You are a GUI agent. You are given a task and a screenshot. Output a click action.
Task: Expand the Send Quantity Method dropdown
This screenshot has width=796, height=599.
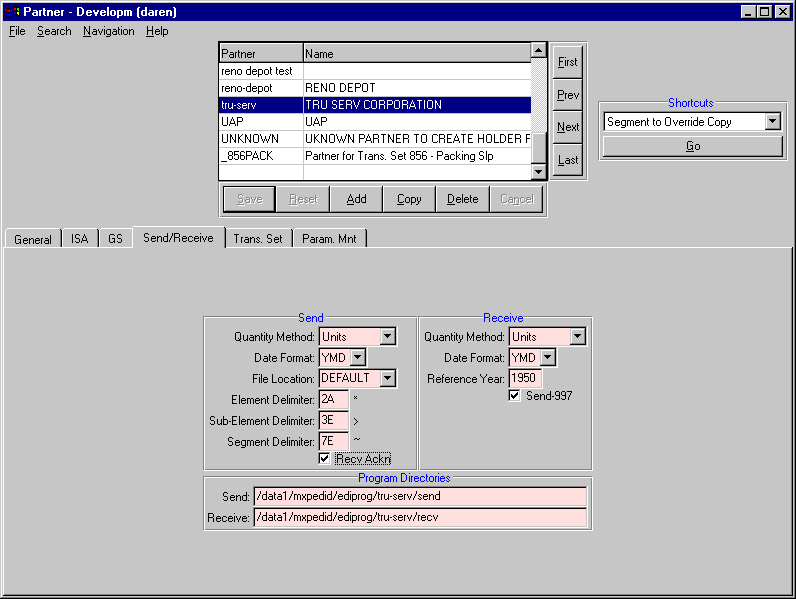click(x=388, y=337)
